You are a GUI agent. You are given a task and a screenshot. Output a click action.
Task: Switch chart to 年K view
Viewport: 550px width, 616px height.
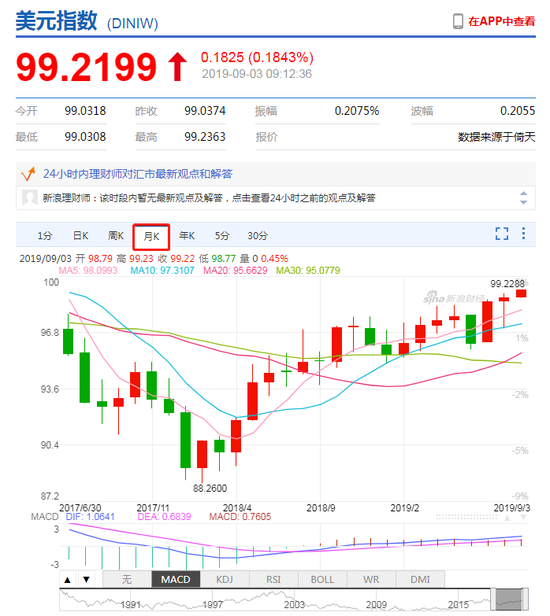(187, 236)
